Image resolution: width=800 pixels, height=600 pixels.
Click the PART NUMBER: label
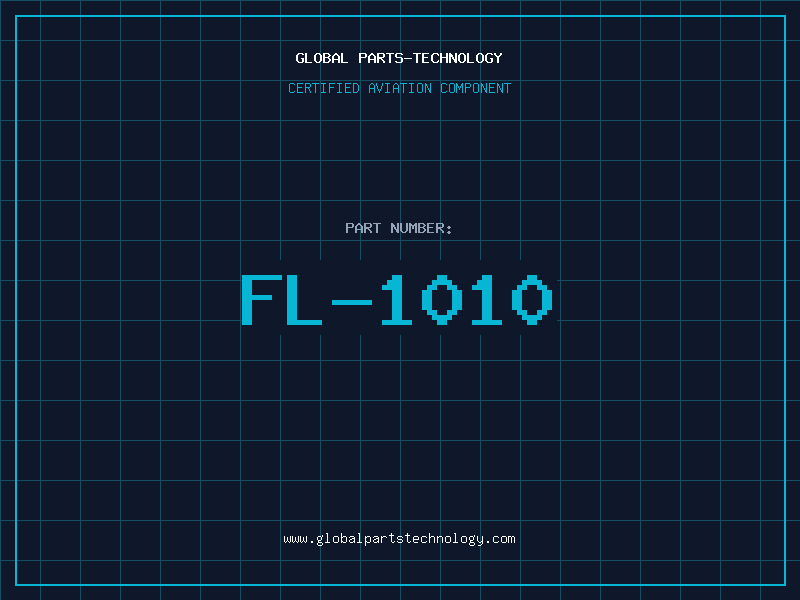[399, 228]
